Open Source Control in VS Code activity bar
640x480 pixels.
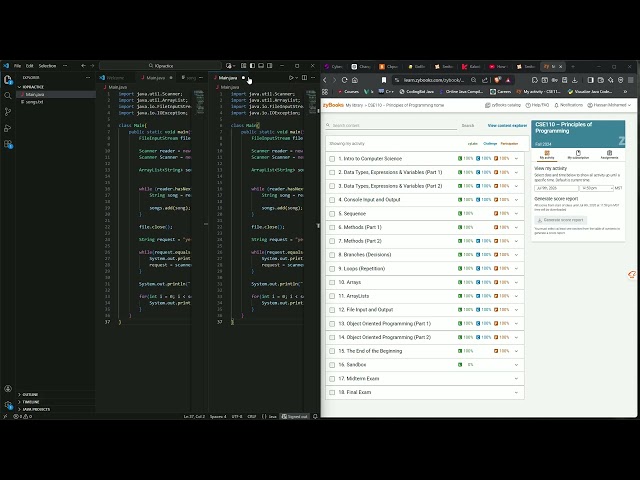click(x=8, y=111)
